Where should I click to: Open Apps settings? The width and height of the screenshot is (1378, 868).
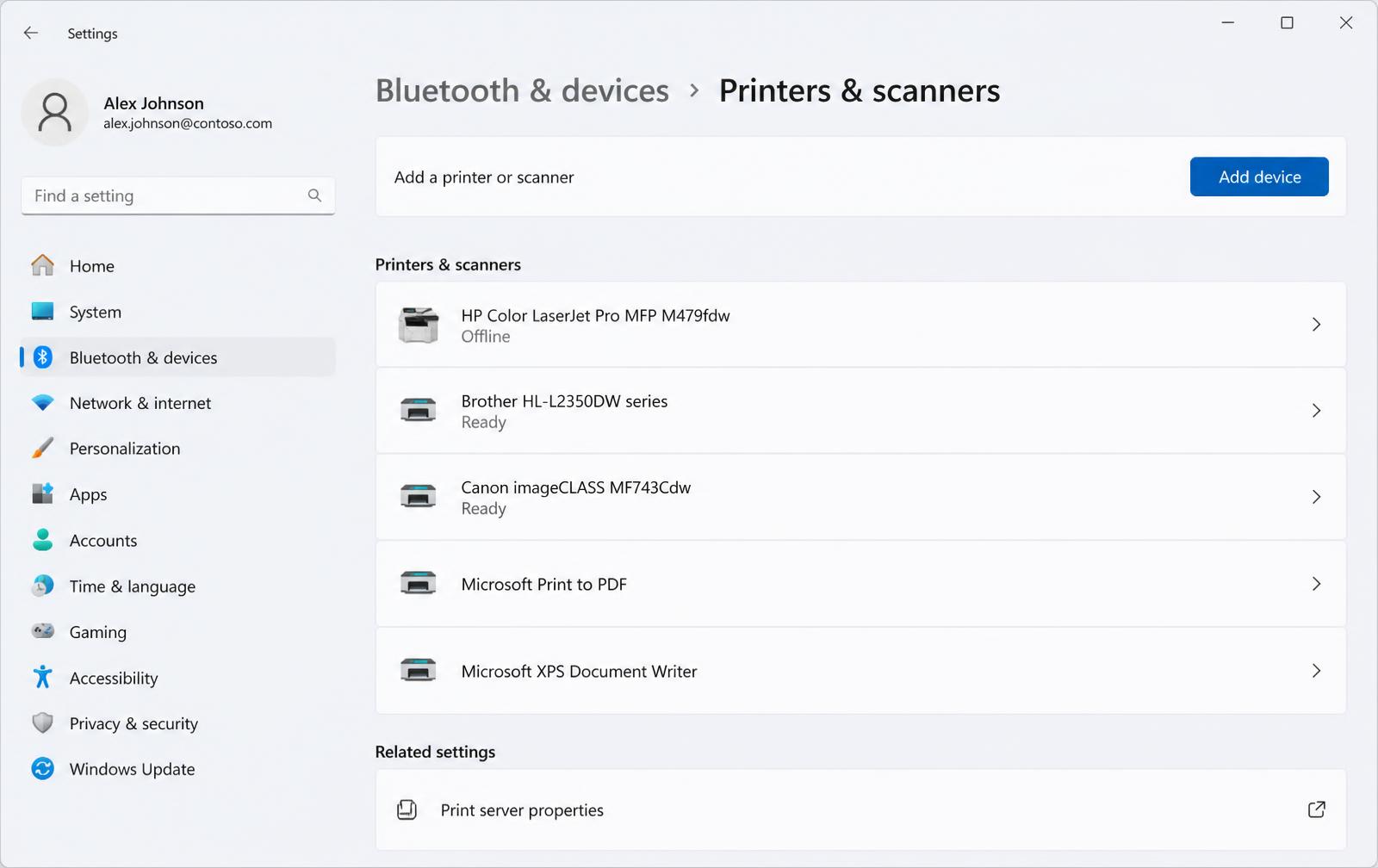177,494
